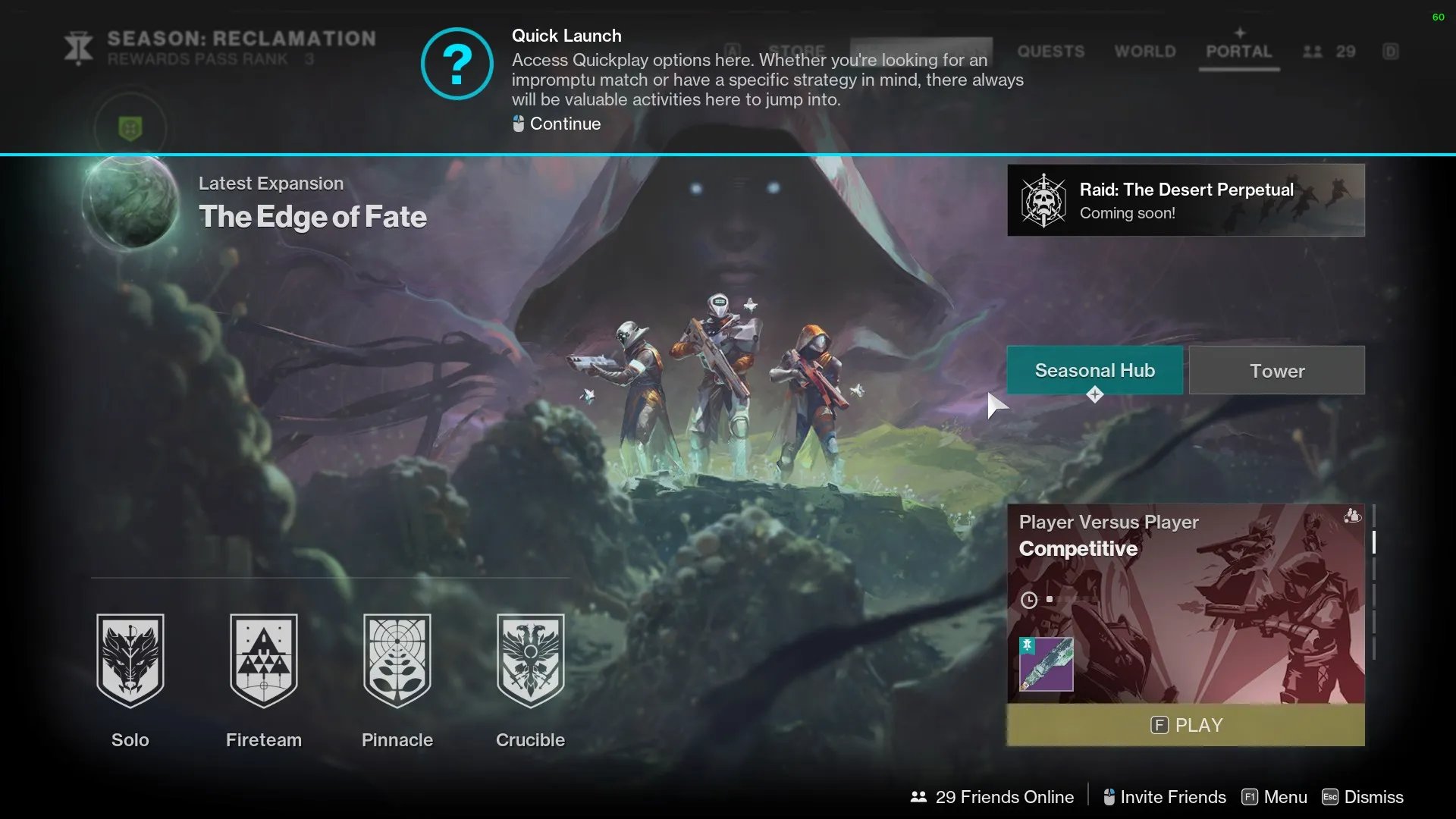This screenshot has height=819, width=1456.
Task: Click the weapon reward thumbnail on Competitive card
Action: point(1046,664)
